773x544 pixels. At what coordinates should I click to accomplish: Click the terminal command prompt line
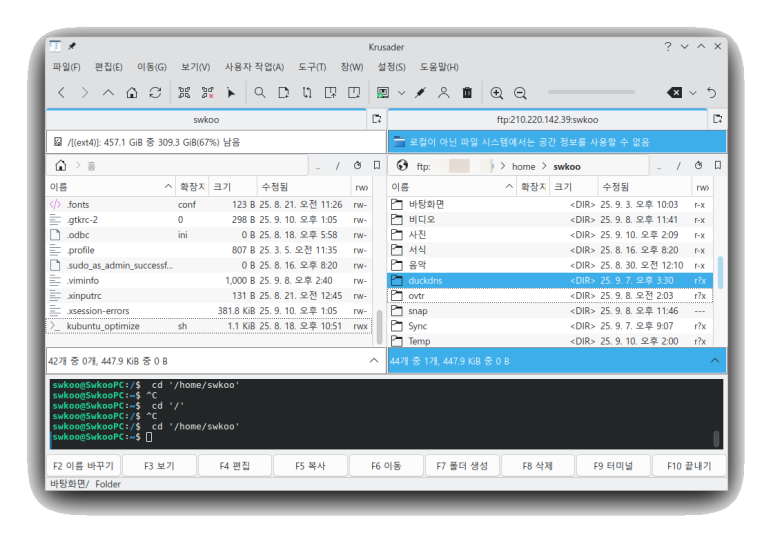pos(102,437)
